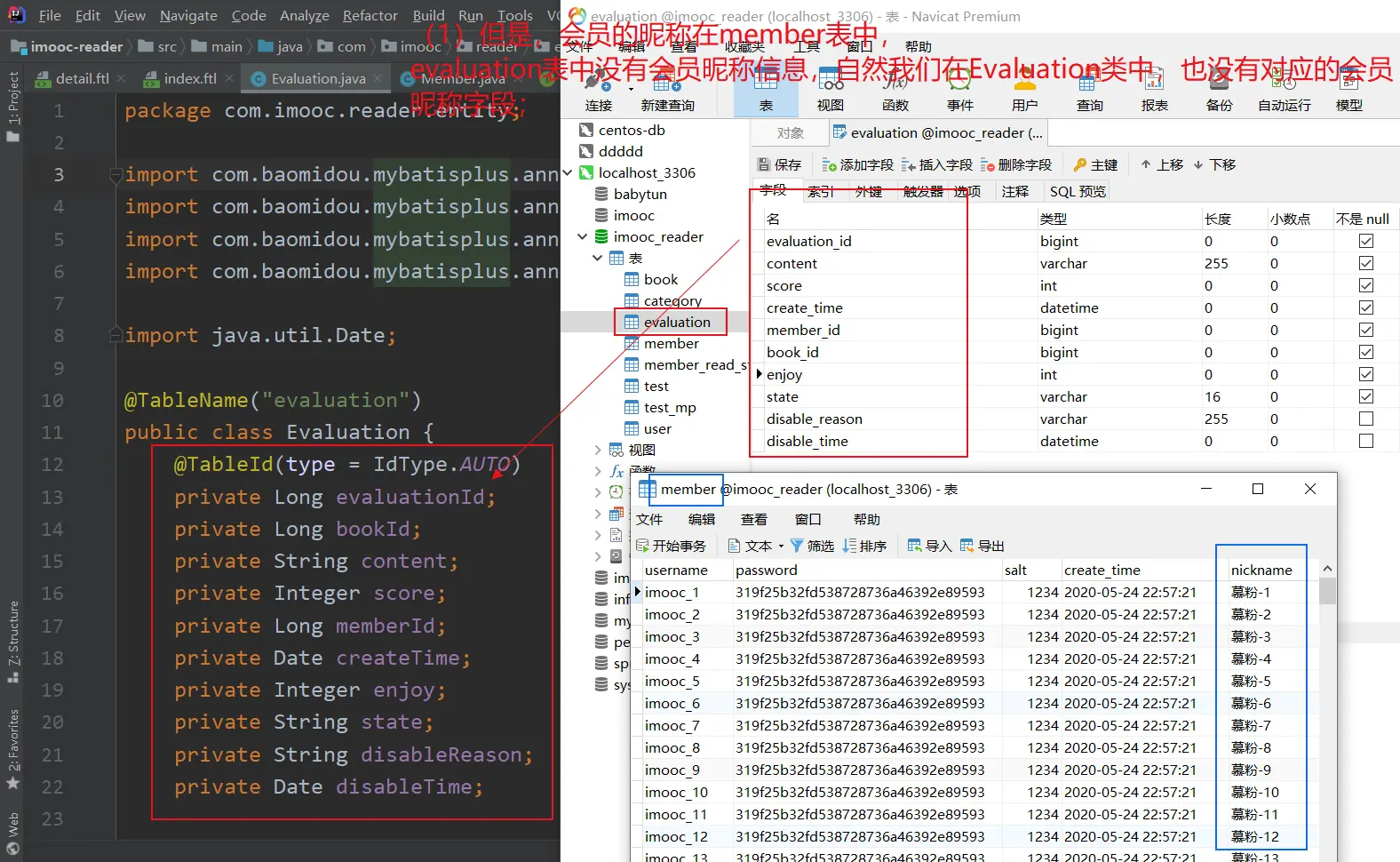Click the 新建查询 new query toolbar icon

click(x=667, y=86)
